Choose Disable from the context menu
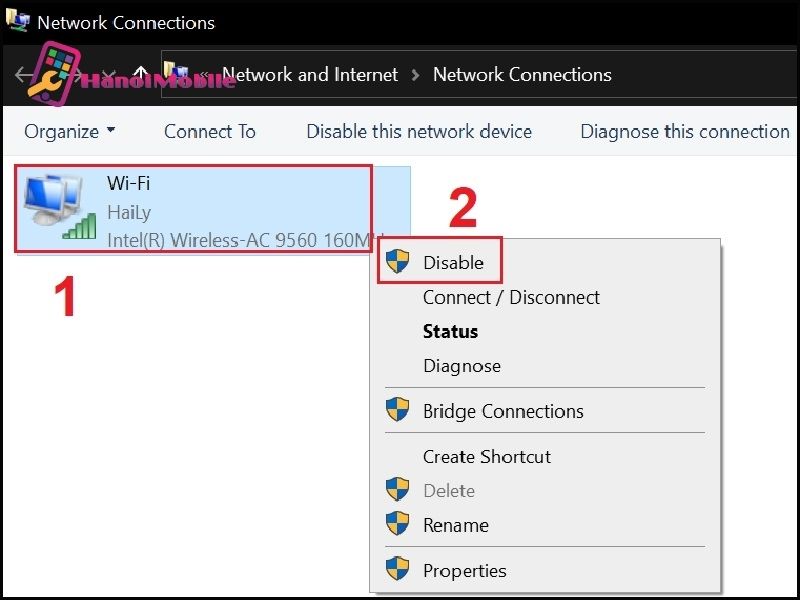This screenshot has height=600, width=800. (x=453, y=263)
